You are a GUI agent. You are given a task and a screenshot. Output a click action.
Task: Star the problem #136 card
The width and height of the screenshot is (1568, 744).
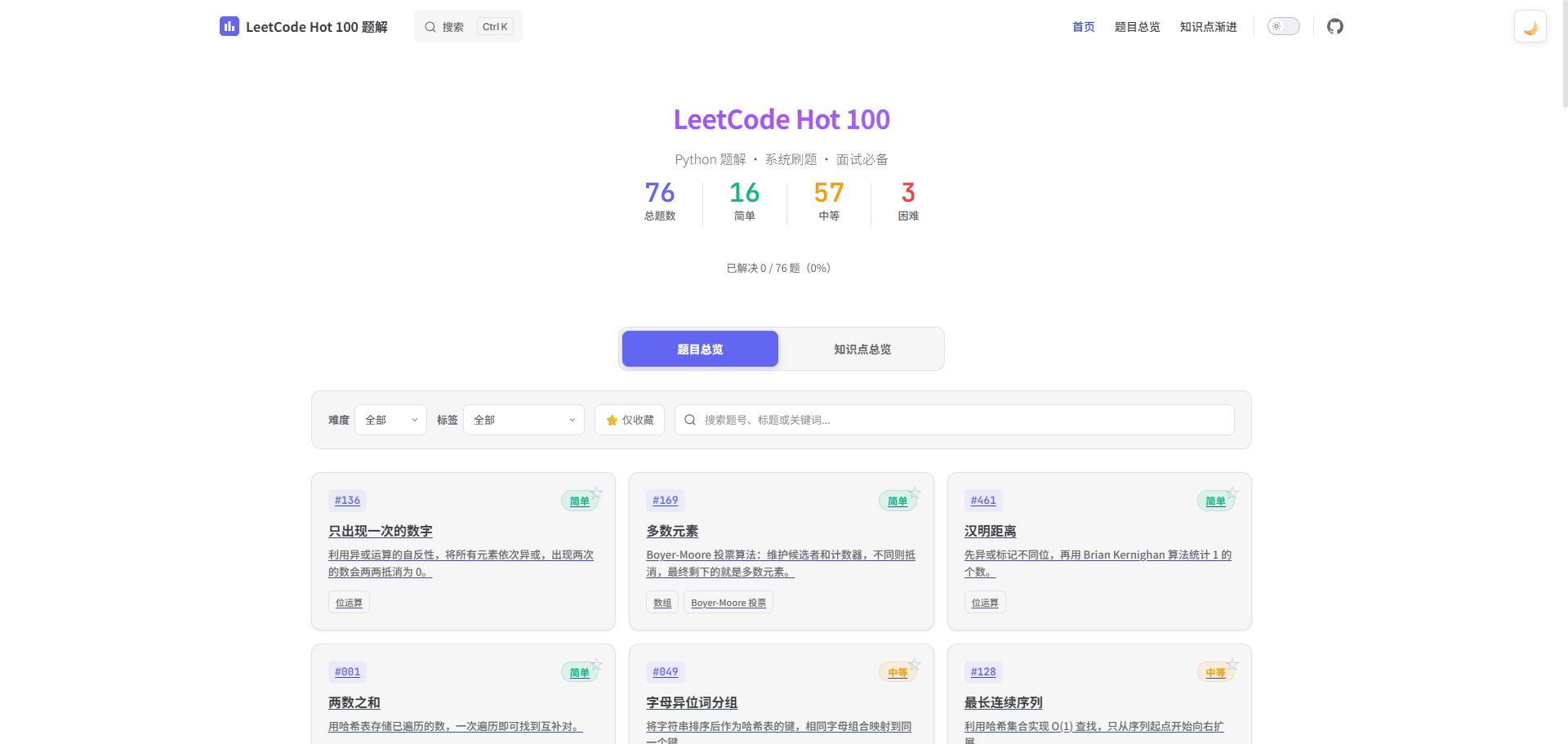click(597, 492)
